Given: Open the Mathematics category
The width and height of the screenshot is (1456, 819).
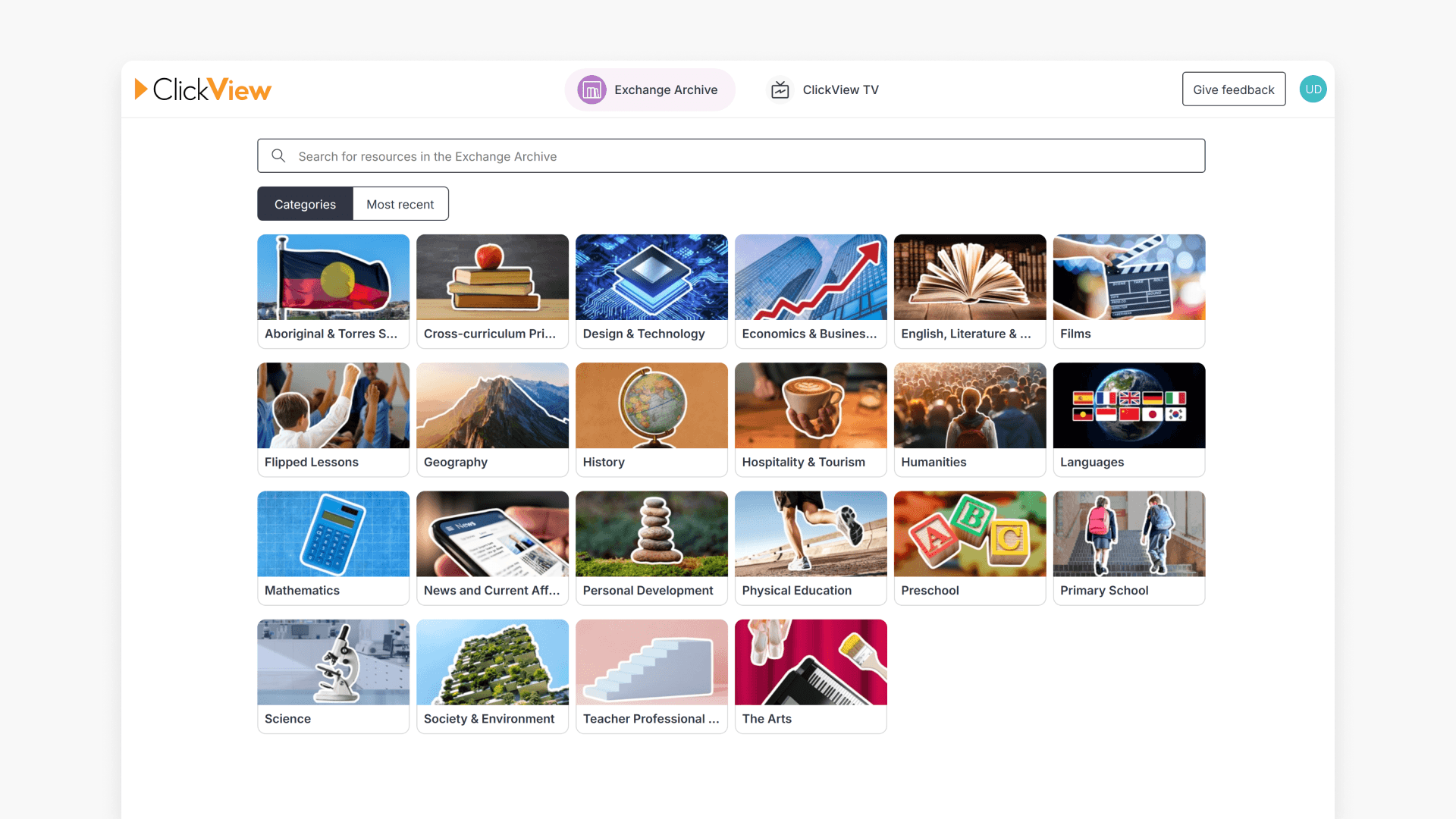Looking at the screenshot, I should [333, 548].
